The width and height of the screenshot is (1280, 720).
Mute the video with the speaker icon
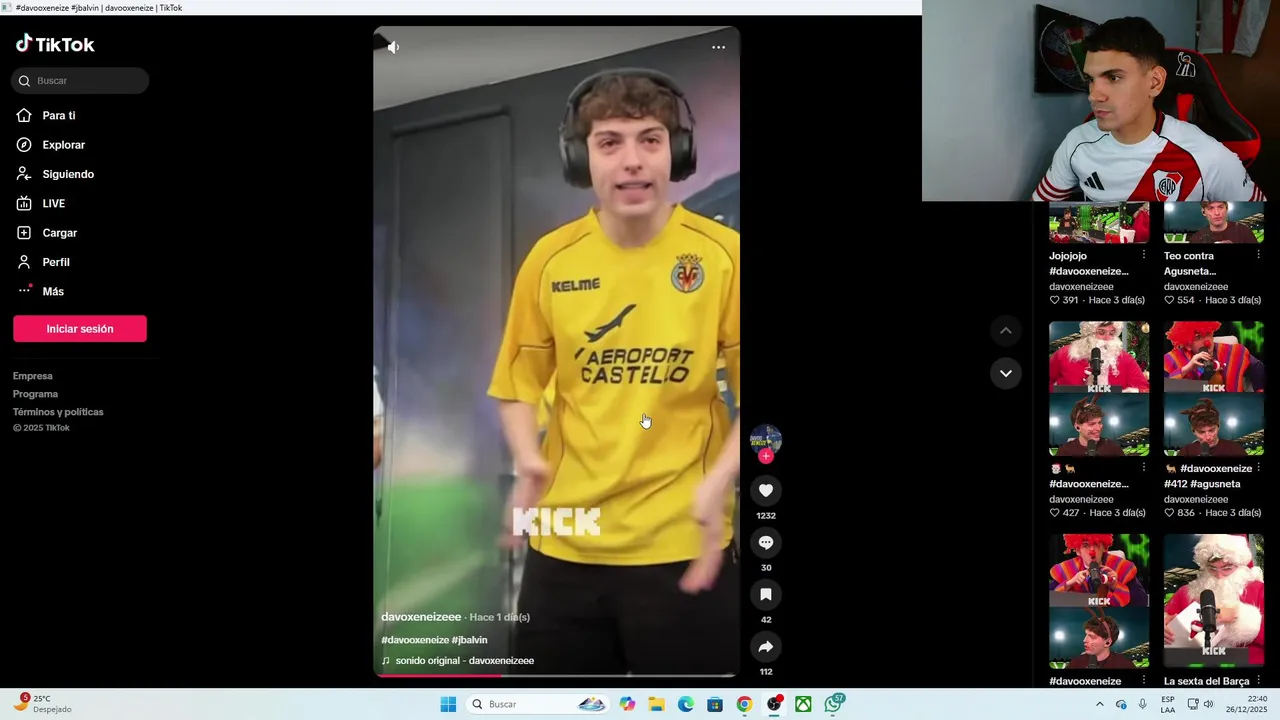(393, 47)
